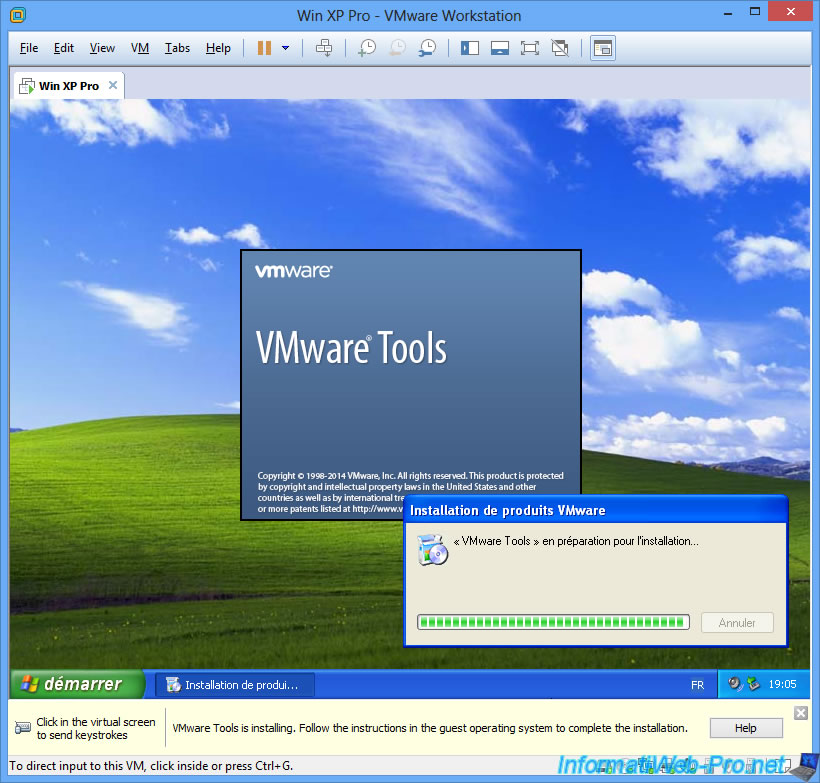Take a snapshot of this VM
Image resolution: width=820 pixels, height=783 pixels.
(367, 48)
